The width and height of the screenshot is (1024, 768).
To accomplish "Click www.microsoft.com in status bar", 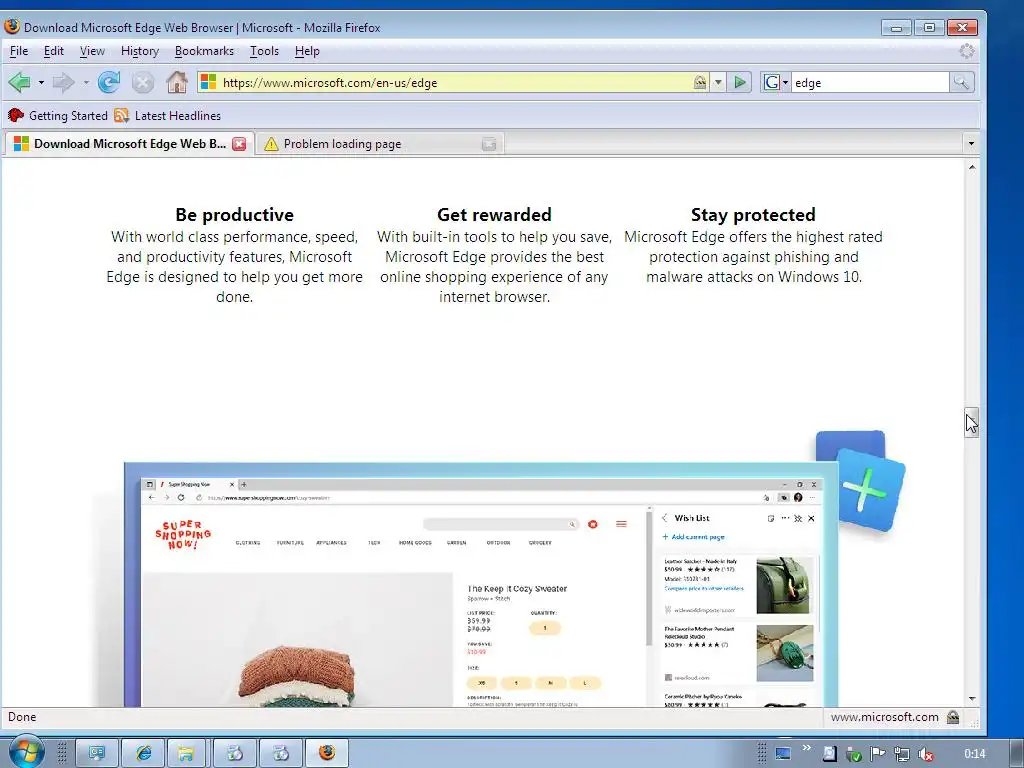I will [x=884, y=717].
